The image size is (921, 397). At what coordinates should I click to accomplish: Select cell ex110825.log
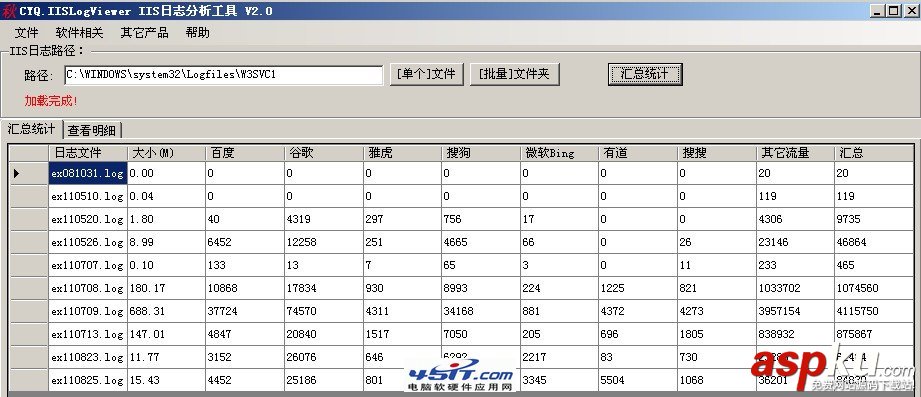tap(88, 380)
